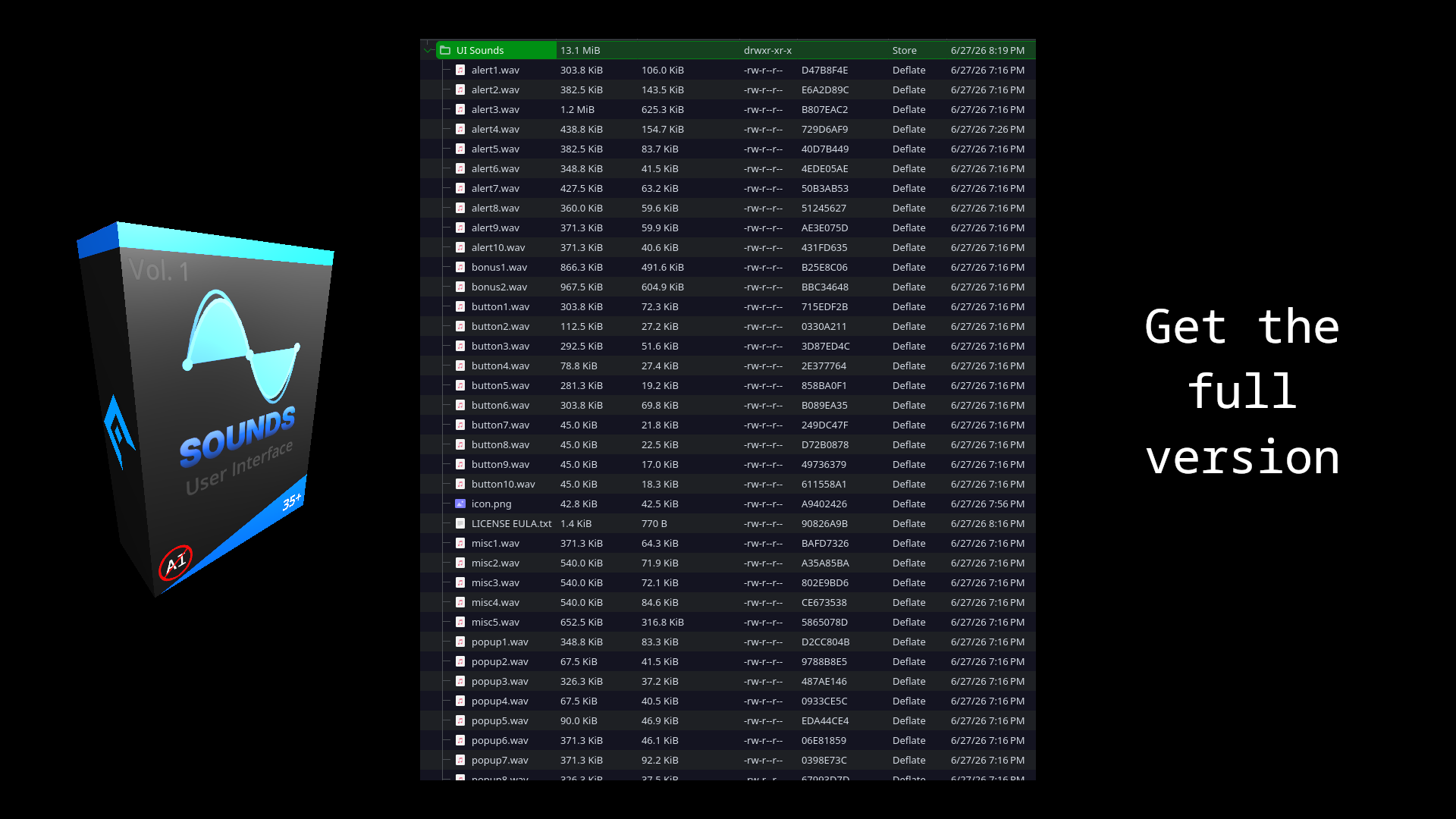Click the audio icon beside misc5.wav
This screenshot has height=819, width=1456.
coord(460,622)
